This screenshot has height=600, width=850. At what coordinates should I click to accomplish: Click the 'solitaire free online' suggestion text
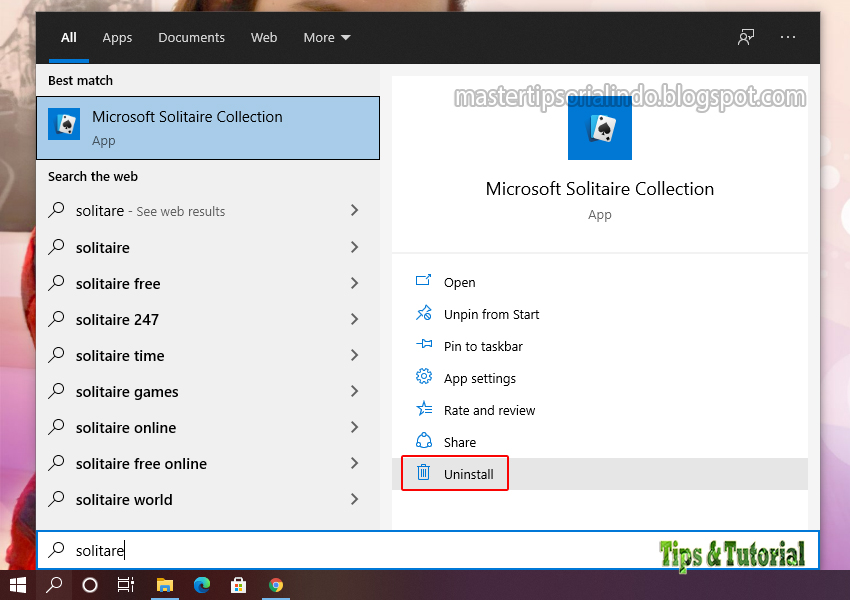click(x=141, y=463)
